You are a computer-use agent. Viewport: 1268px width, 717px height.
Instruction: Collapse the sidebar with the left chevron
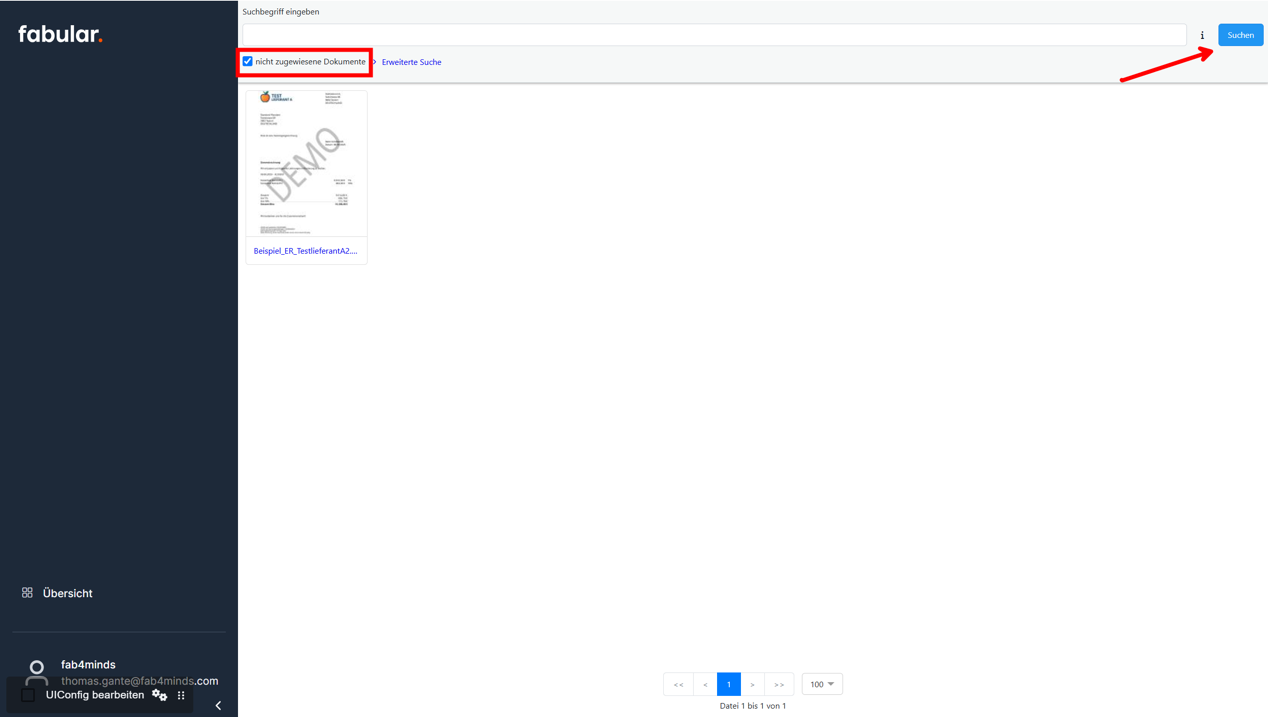pyautogui.click(x=218, y=705)
